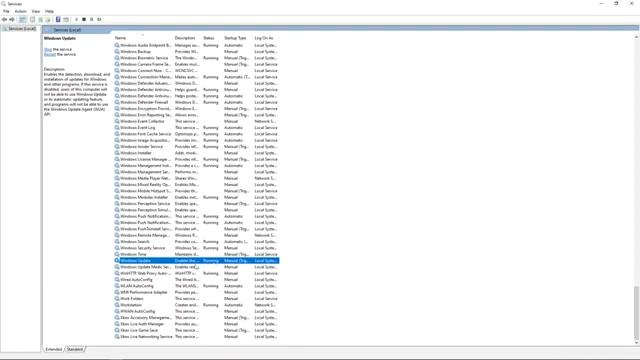640x360 pixels.
Task: Click gear icon beside Wired AutoConfig
Action: (117, 280)
